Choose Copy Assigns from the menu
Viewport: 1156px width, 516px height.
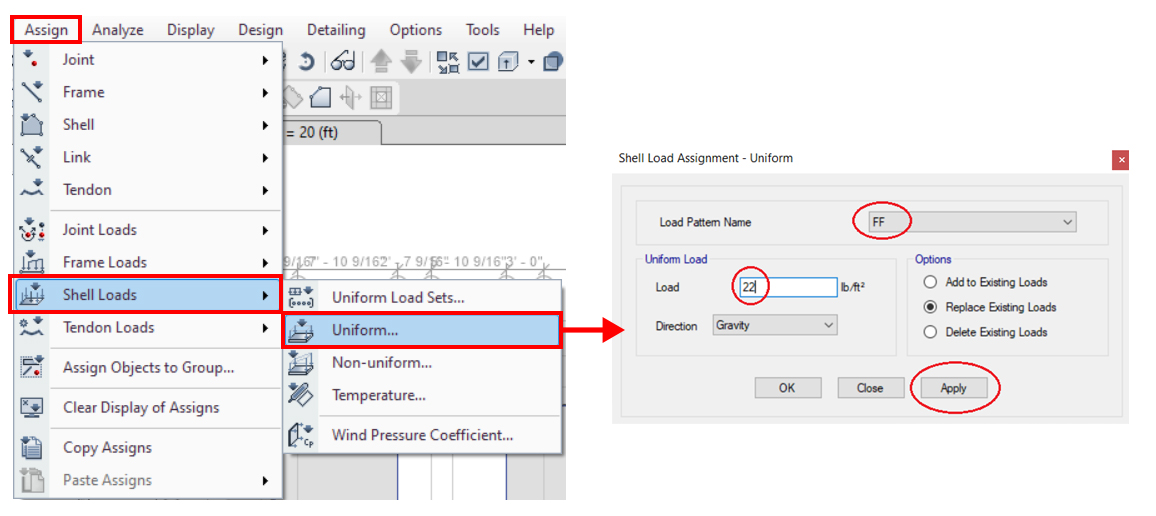click(147, 447)
